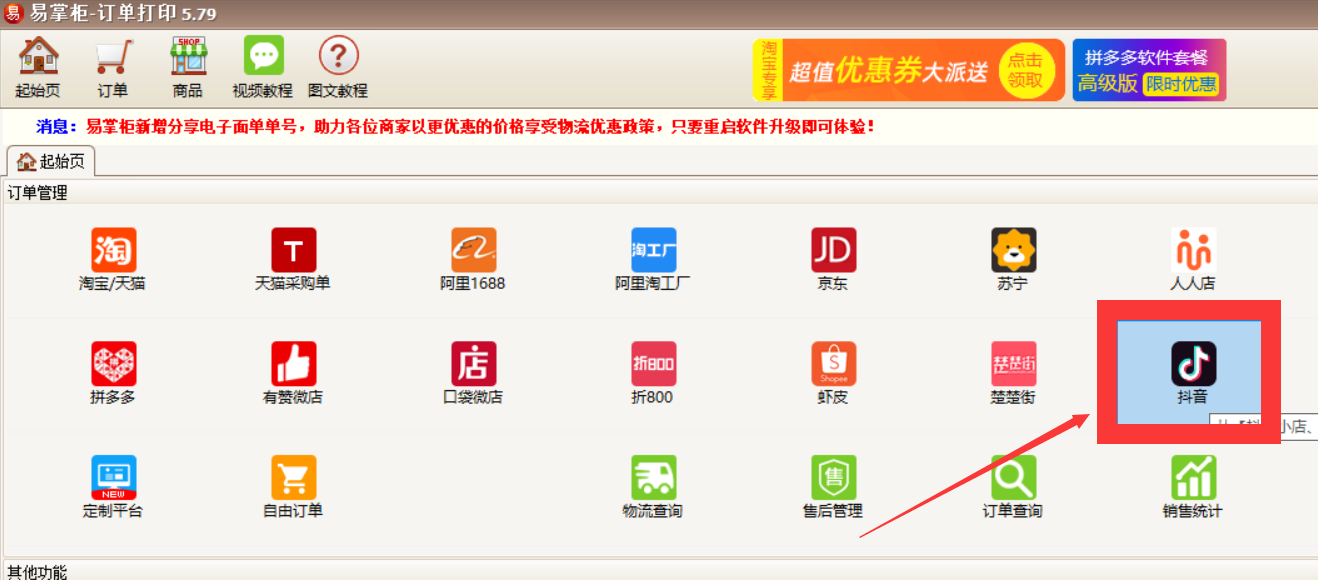Open 拼多多 heart icon
The width and height of the screenshot is (1318, 580).
click(x=113, y=373)
